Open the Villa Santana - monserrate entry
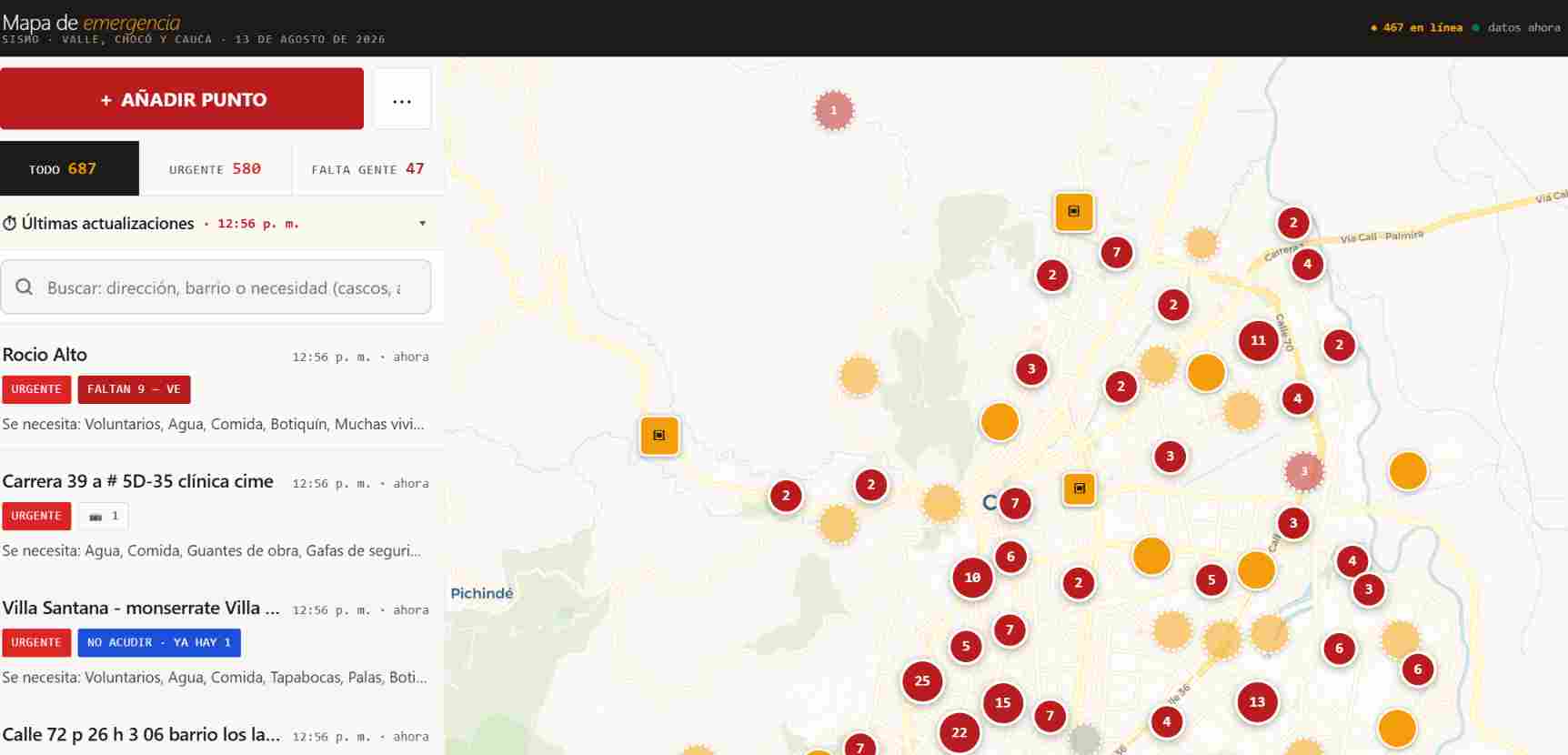The image size is (1568, 755). click(x=216, y=641)
